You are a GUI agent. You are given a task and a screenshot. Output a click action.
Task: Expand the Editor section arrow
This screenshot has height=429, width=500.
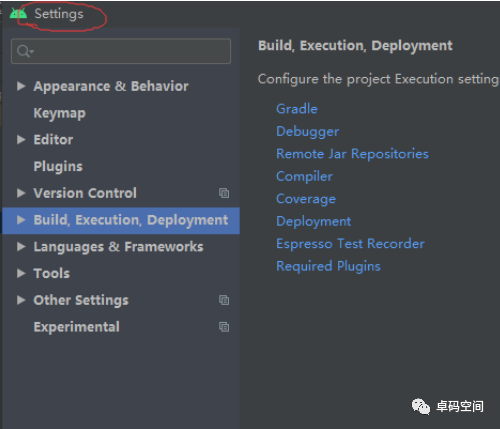click(21, 139)
